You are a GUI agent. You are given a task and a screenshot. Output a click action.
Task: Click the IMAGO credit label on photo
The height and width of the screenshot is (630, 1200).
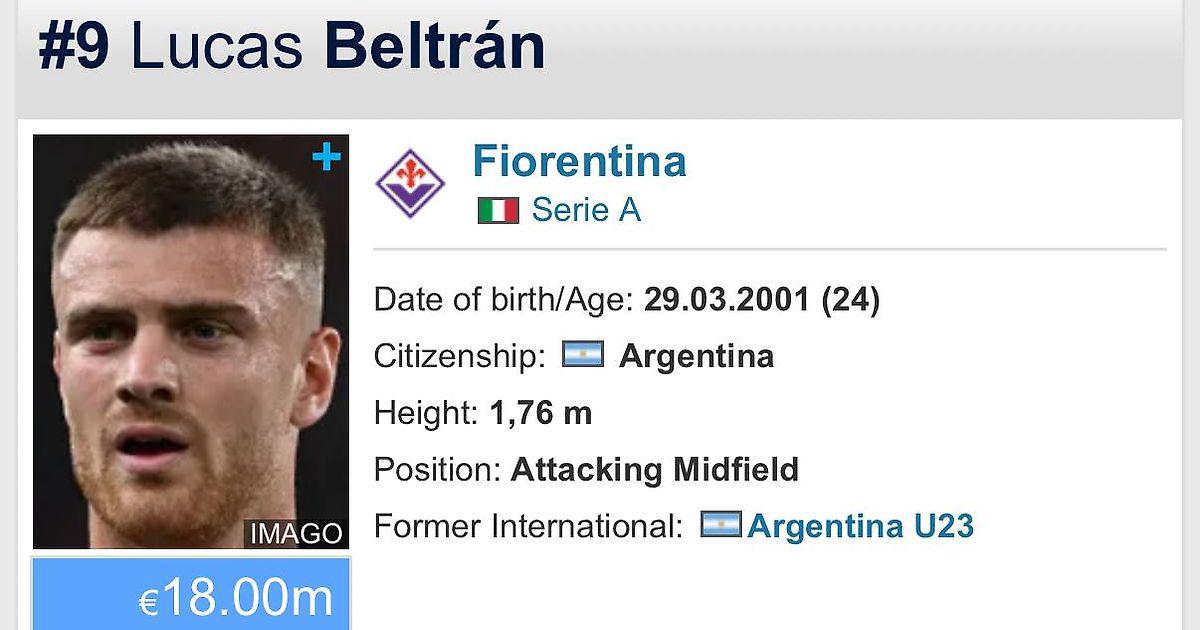[296, 534]
